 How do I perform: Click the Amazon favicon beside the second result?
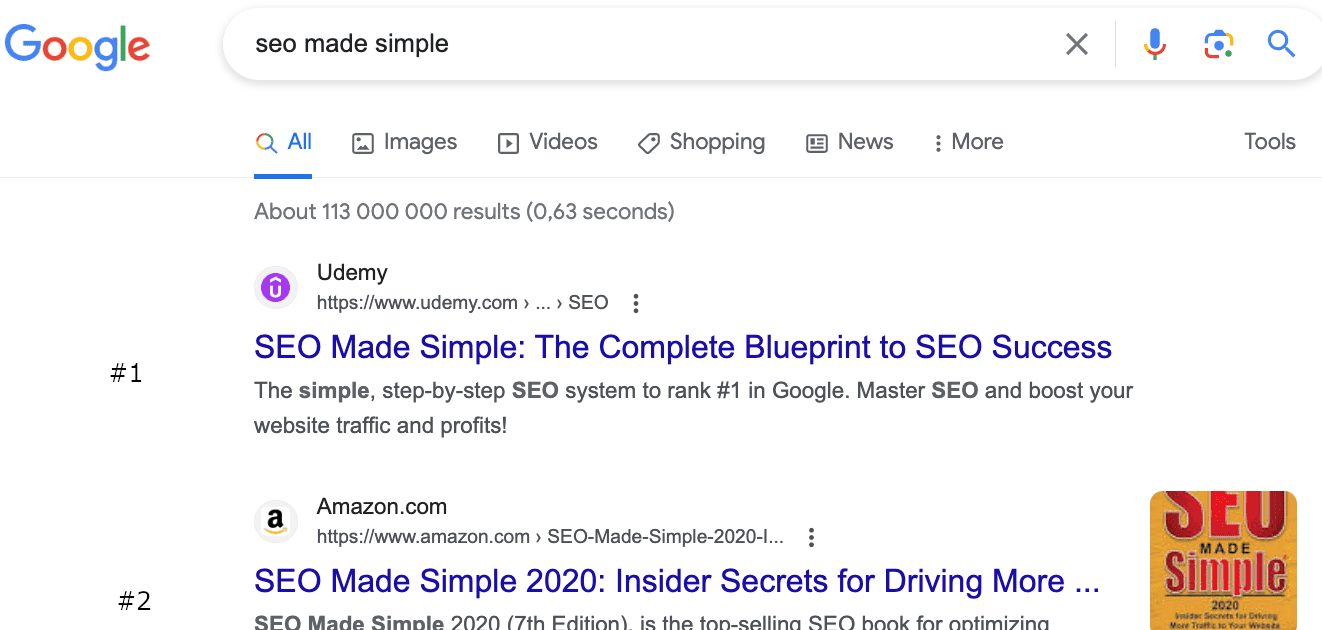click(x=276, y=521)
